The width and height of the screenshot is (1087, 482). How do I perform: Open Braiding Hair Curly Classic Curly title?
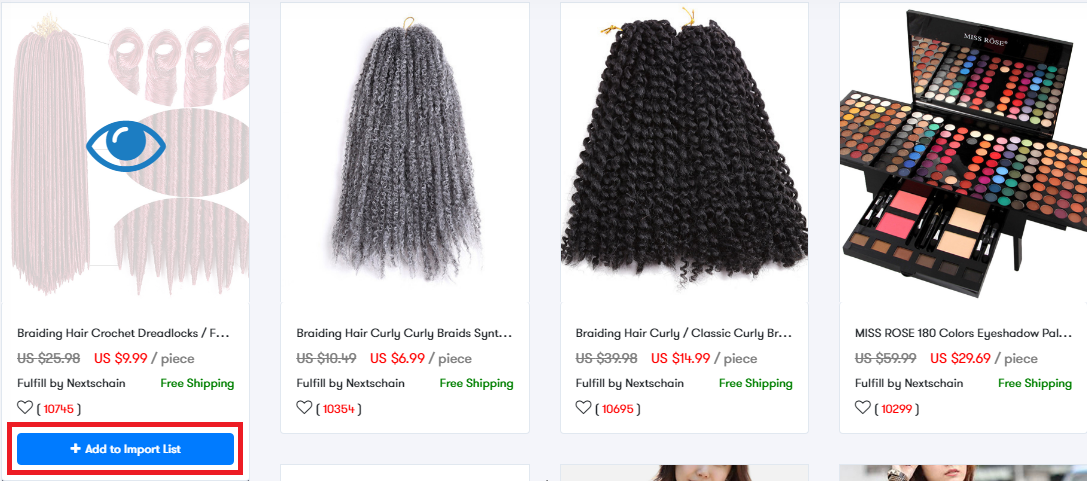coord(684,333)
